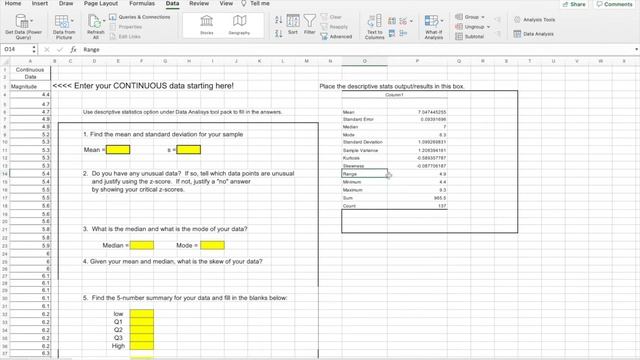Expand the Refresh All dropdown arrow
640x360 pixels.
coord(104,20)
